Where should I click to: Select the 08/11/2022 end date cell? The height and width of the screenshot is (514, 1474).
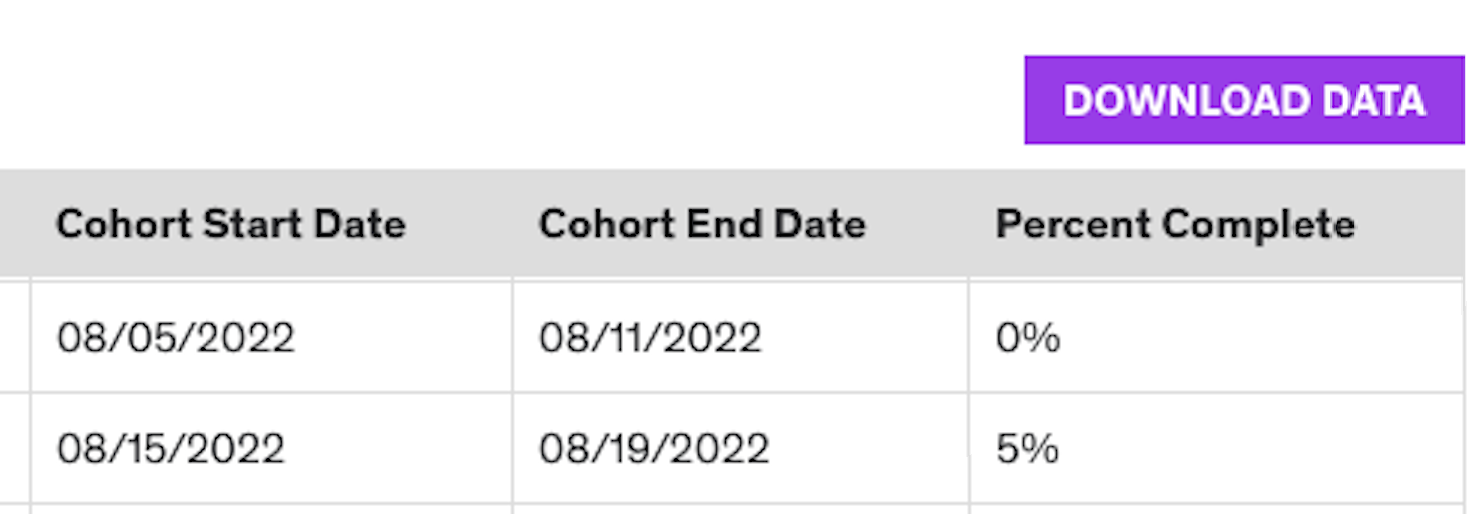pos(650,338)
